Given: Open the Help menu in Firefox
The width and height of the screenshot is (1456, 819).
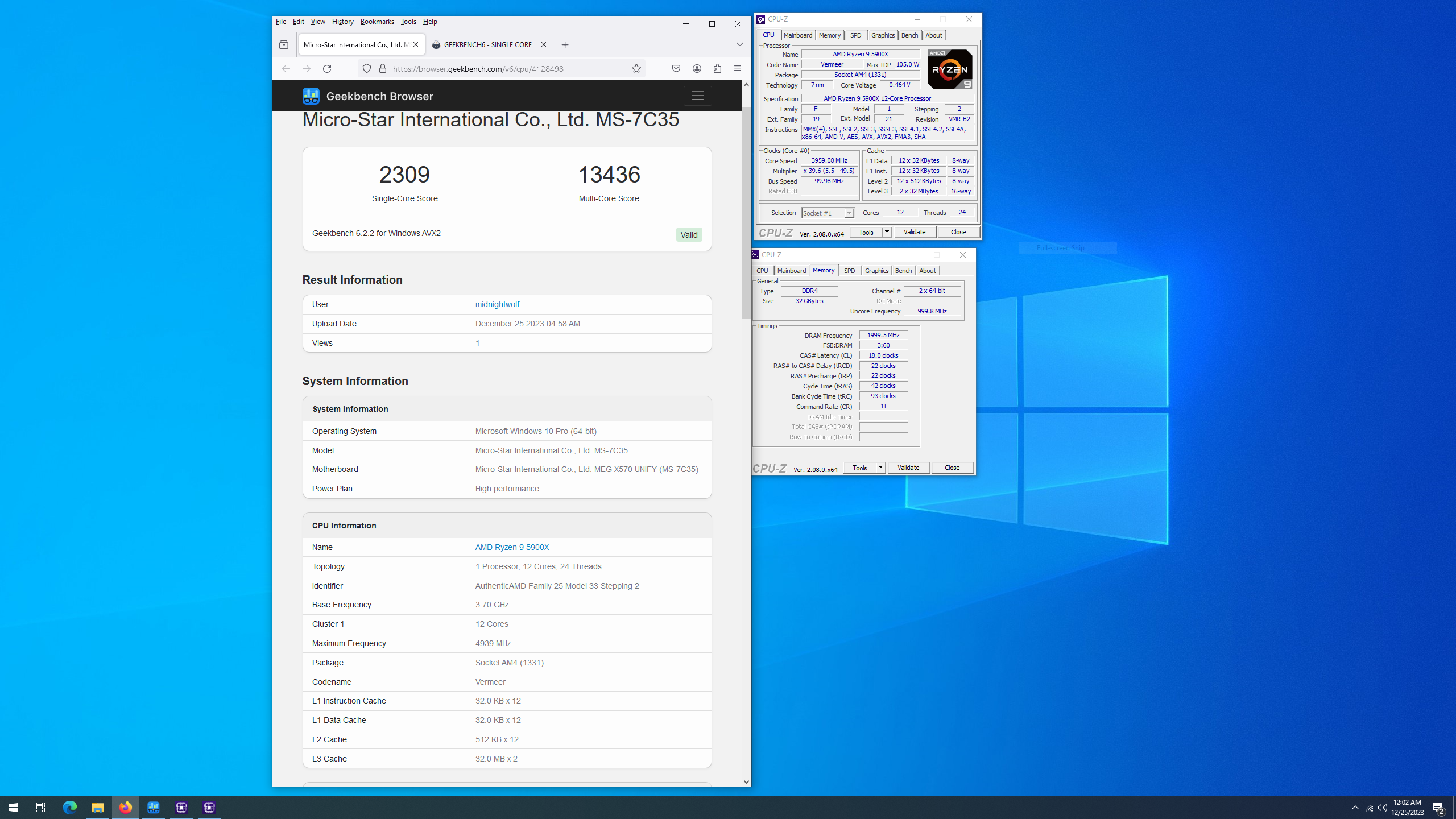Looking at the screenshot, I should [x=430, y=22].
